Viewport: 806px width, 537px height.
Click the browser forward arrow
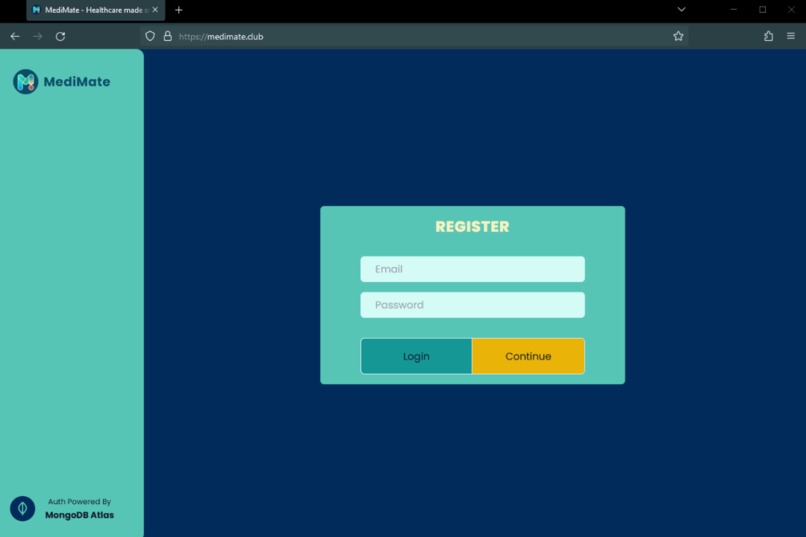pyautogui.click(x=38, y=36)
